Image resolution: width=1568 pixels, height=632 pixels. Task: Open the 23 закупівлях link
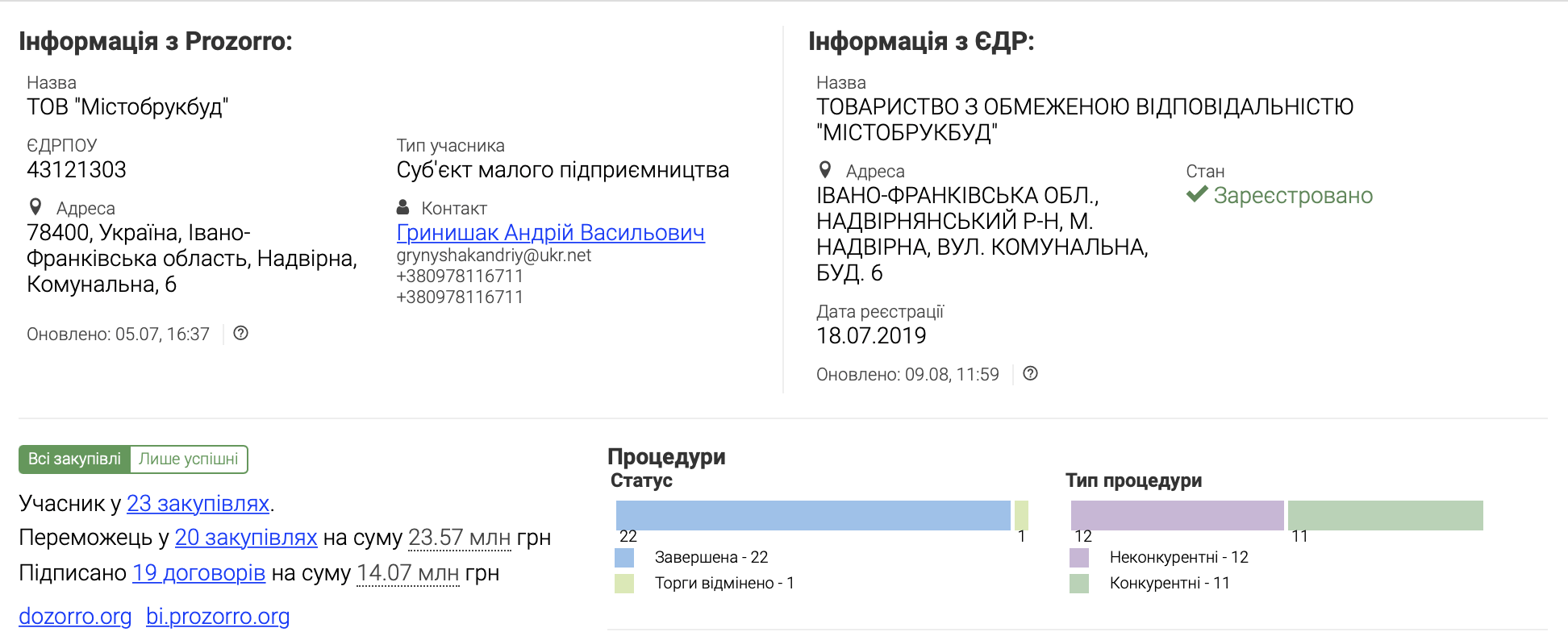[198, 503]
